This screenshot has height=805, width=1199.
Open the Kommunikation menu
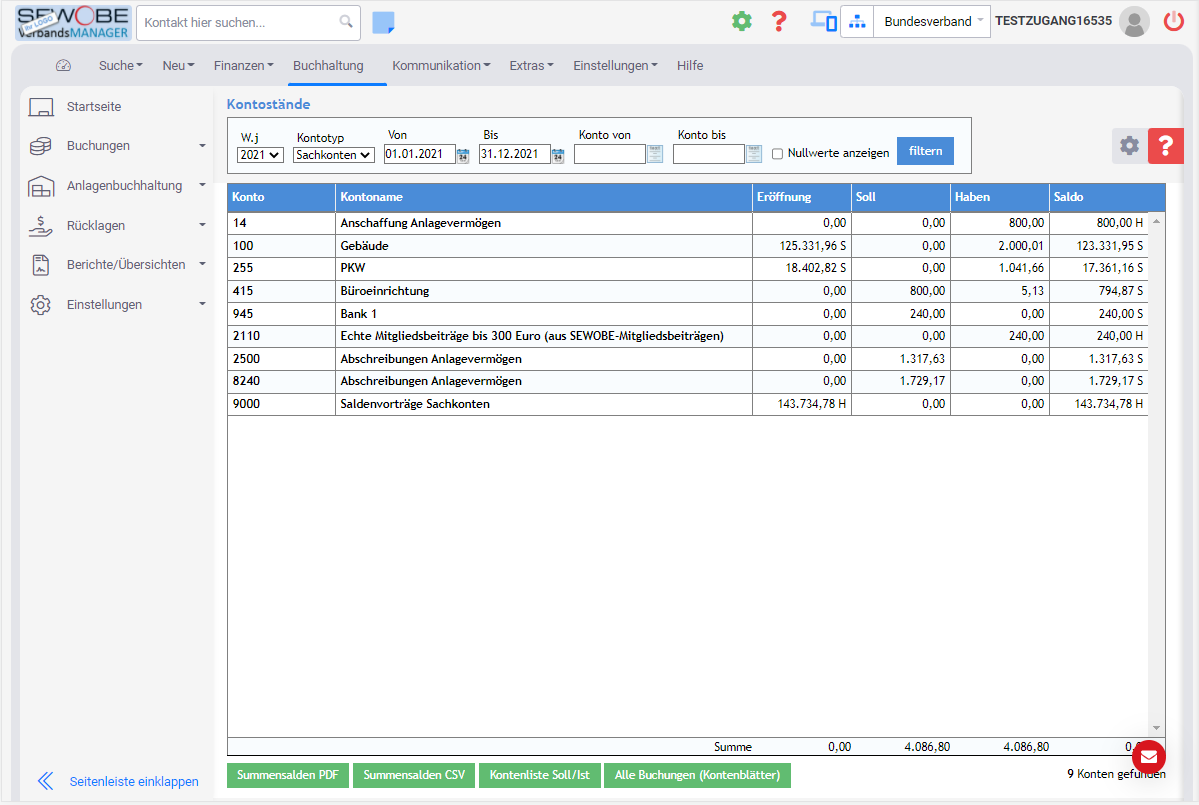click(x=441, y=66)
